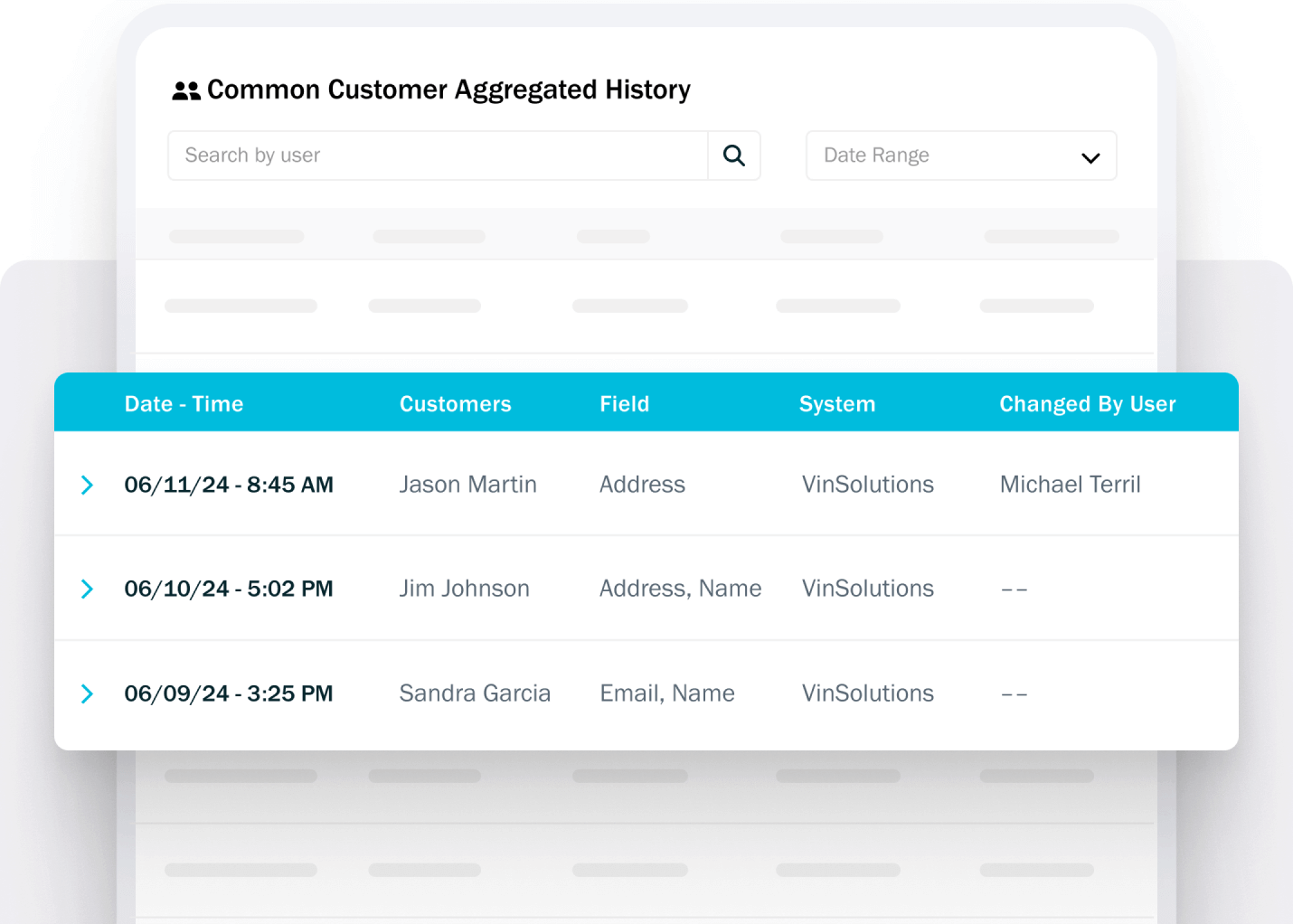Viewport: 1293px width, 924px height.
Task: Open the Date Range dropdown
Action: point(960,156)
